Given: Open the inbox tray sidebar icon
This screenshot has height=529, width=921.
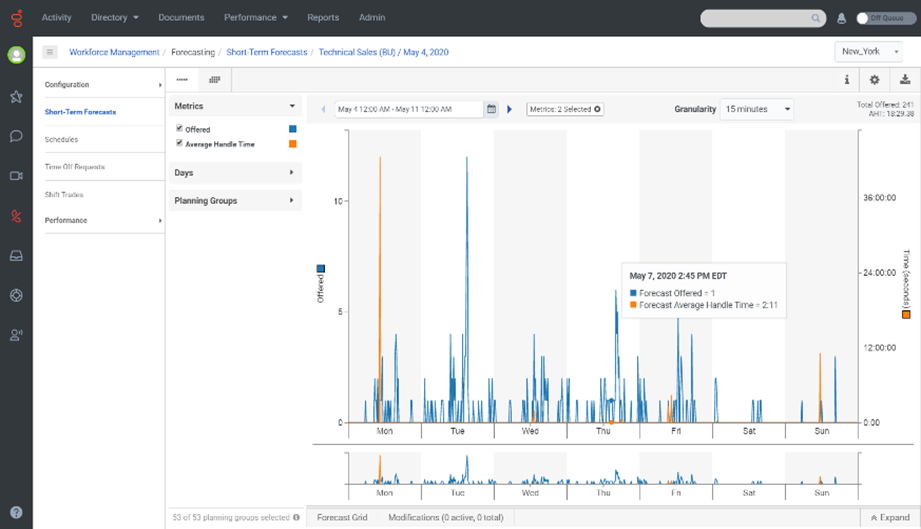Looking at the screenshot, I should (16, 255).
